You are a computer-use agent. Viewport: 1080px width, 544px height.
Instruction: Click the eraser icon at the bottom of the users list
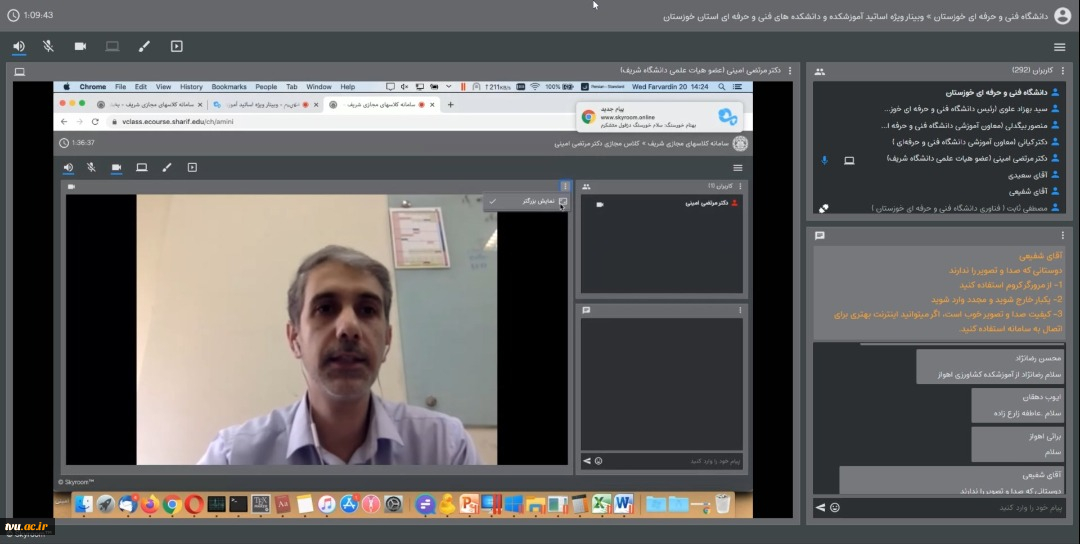pos(823,208)
